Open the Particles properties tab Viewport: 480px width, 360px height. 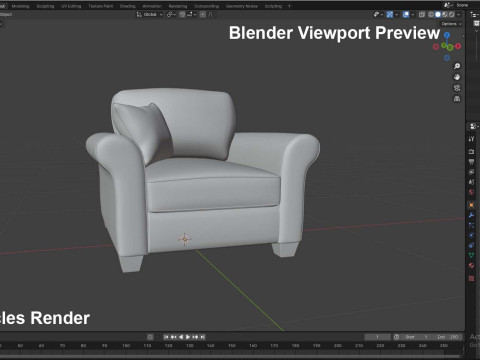coord(471,225)
